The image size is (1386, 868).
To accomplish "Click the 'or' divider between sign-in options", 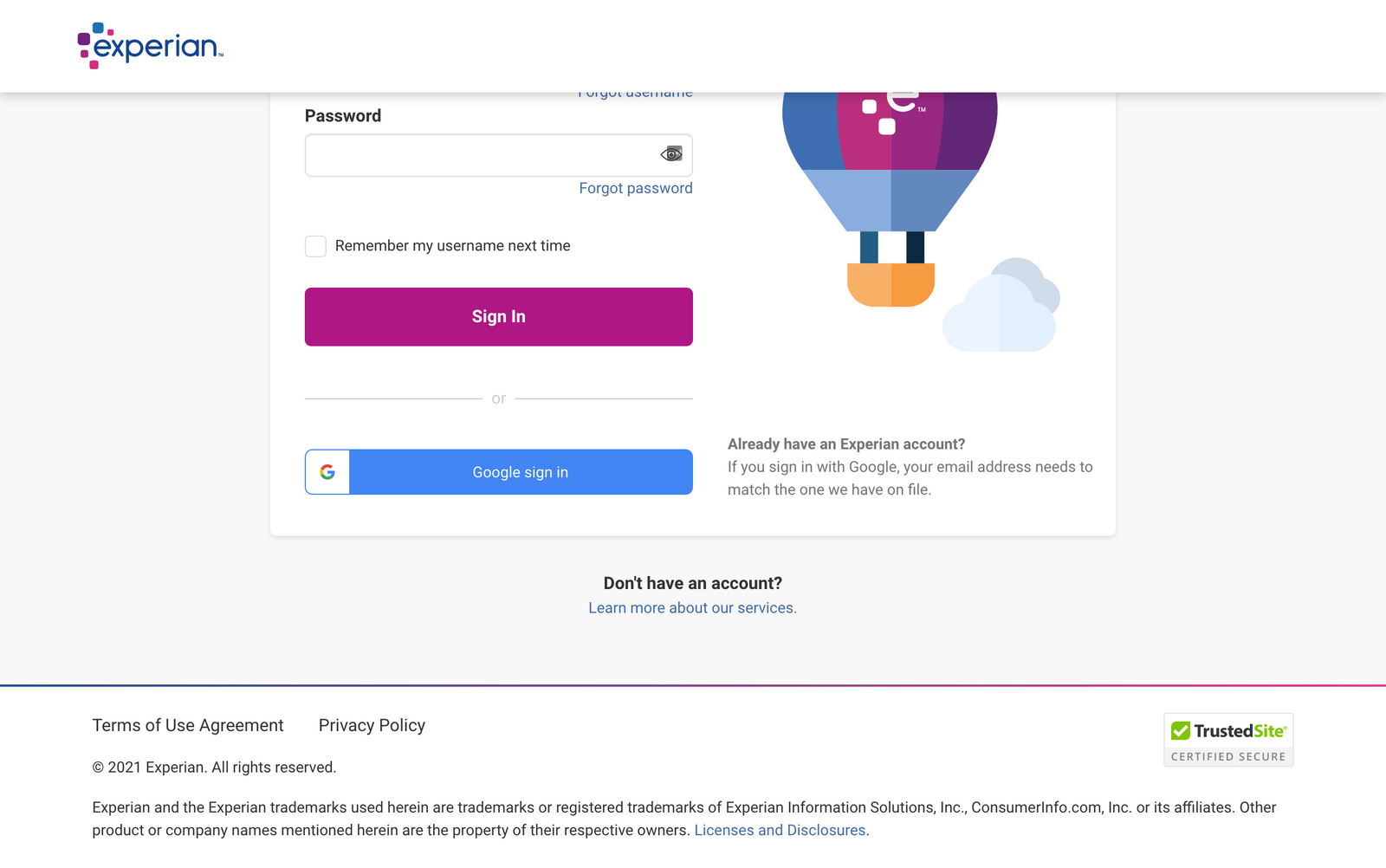I will [x=499, y=398].
